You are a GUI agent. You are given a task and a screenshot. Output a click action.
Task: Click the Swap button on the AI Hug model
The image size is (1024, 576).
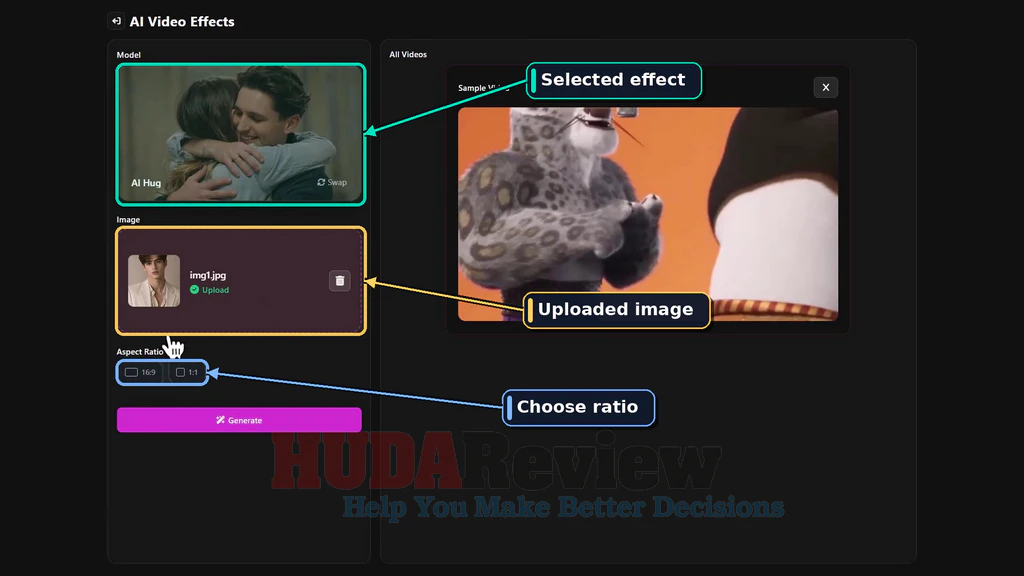(x=332, y=182)
